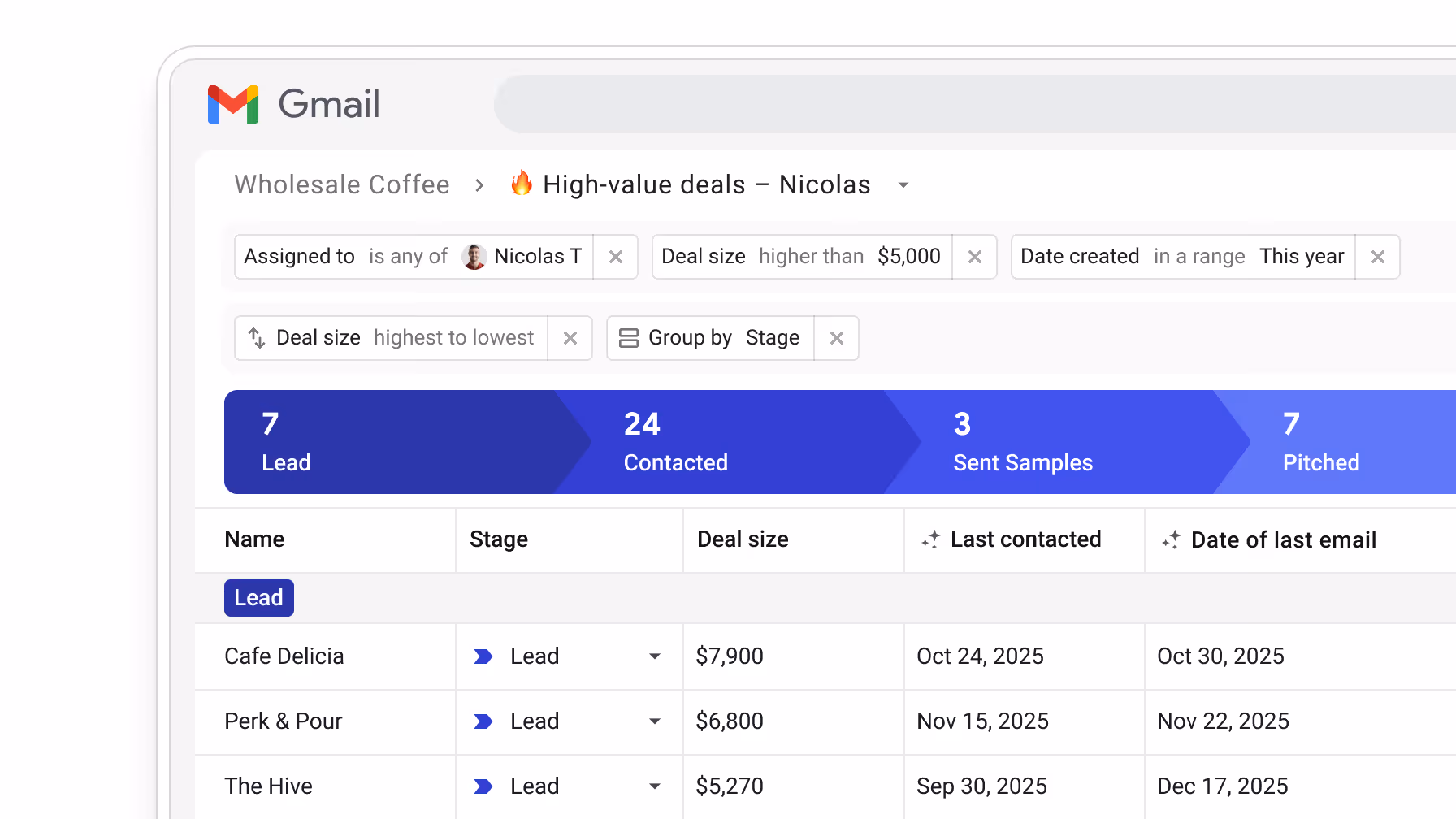The width and height of the screenshot is (1456, 819).
Task: Remove the Deal size sort
Action: pos(570,338)
